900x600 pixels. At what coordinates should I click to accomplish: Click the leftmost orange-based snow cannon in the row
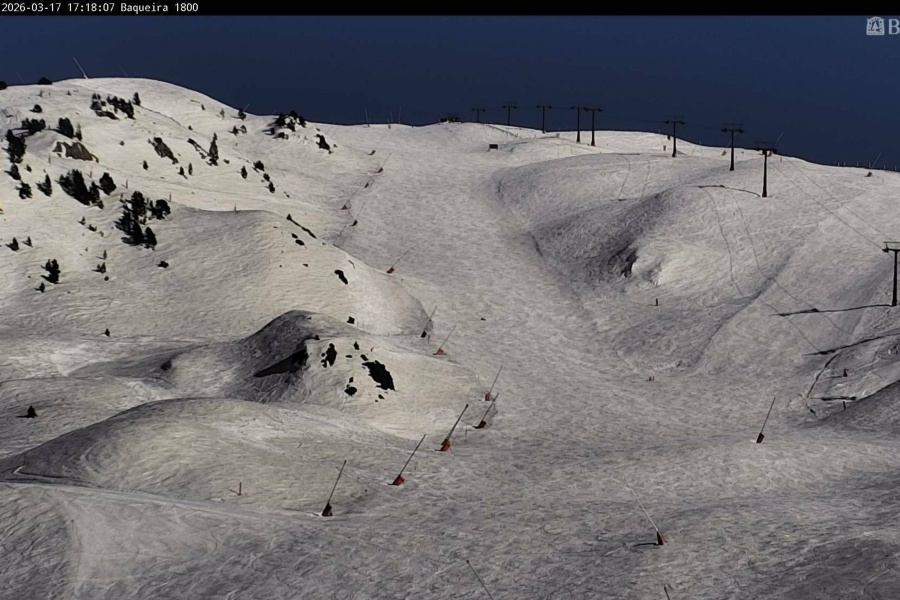(328, 508)
